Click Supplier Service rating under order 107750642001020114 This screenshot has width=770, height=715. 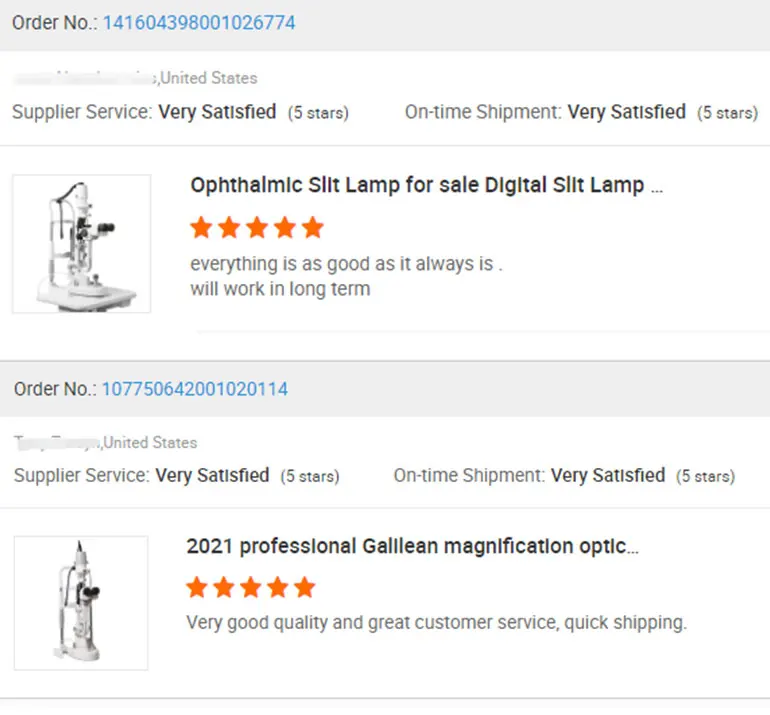point(212,476)
